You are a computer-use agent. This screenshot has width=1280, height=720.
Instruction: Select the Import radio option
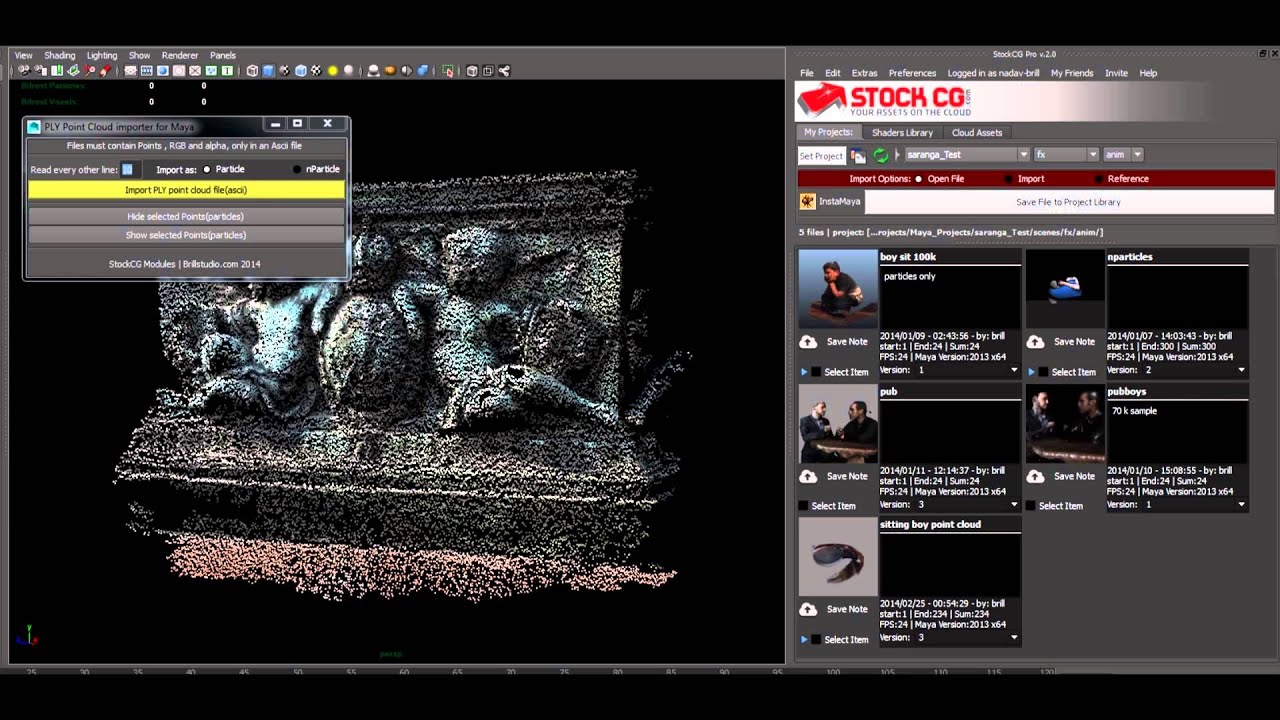1008,179
